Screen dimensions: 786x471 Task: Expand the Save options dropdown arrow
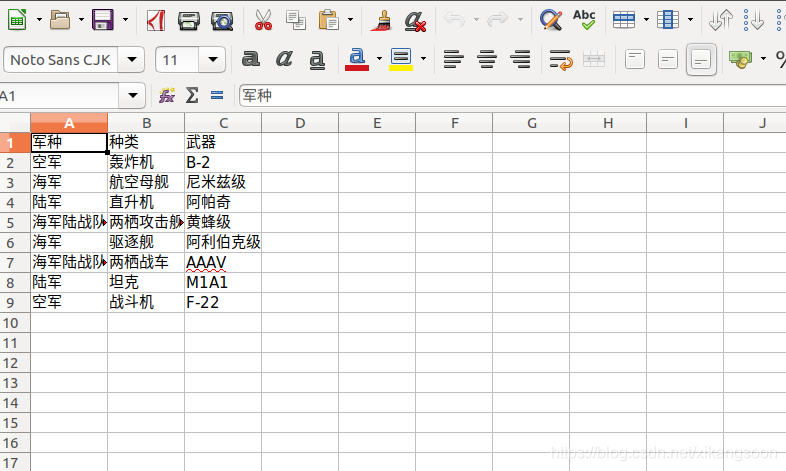[x=125, y=20]
